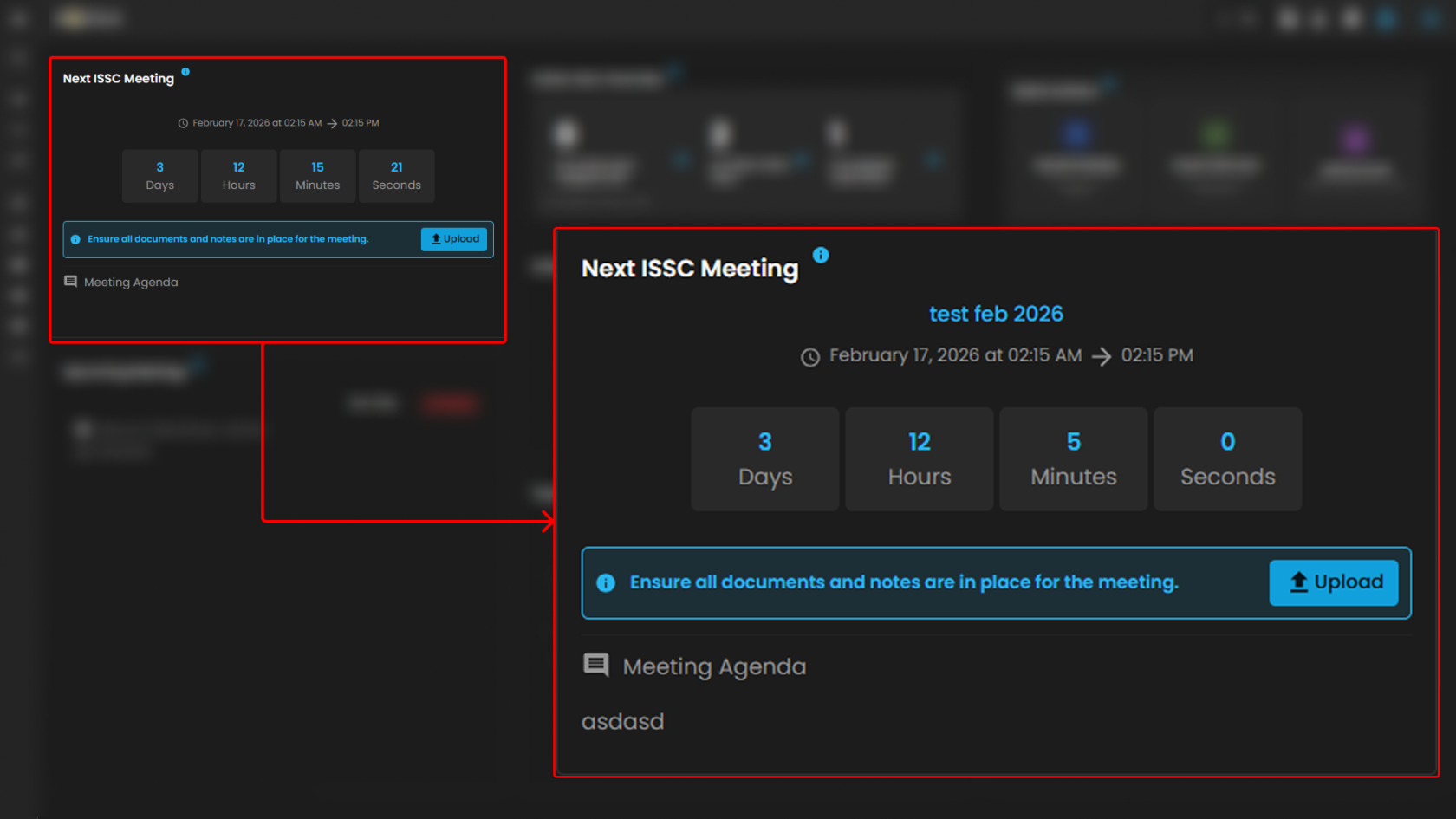This screenshot has height=819, width=1456.
Task: Select the Seconds tile showing 0
Action: [x=1227, y=458]
